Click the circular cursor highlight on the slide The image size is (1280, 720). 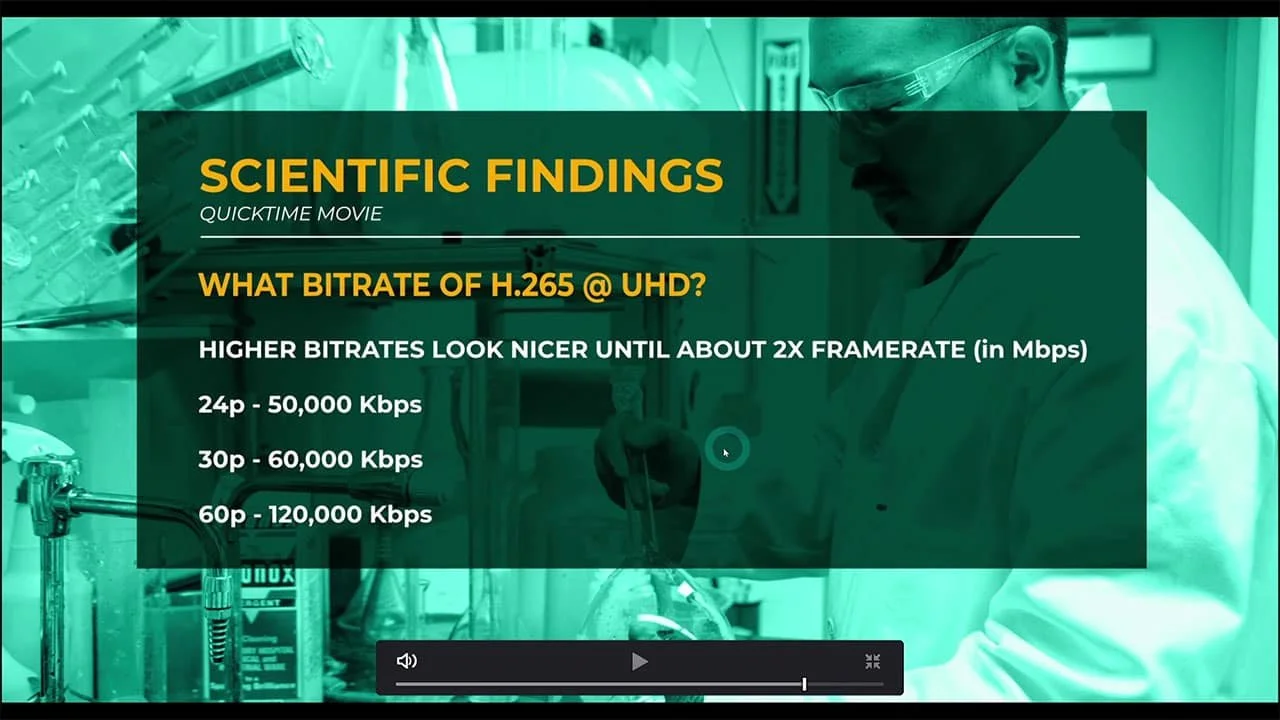(x=727, y=450)
